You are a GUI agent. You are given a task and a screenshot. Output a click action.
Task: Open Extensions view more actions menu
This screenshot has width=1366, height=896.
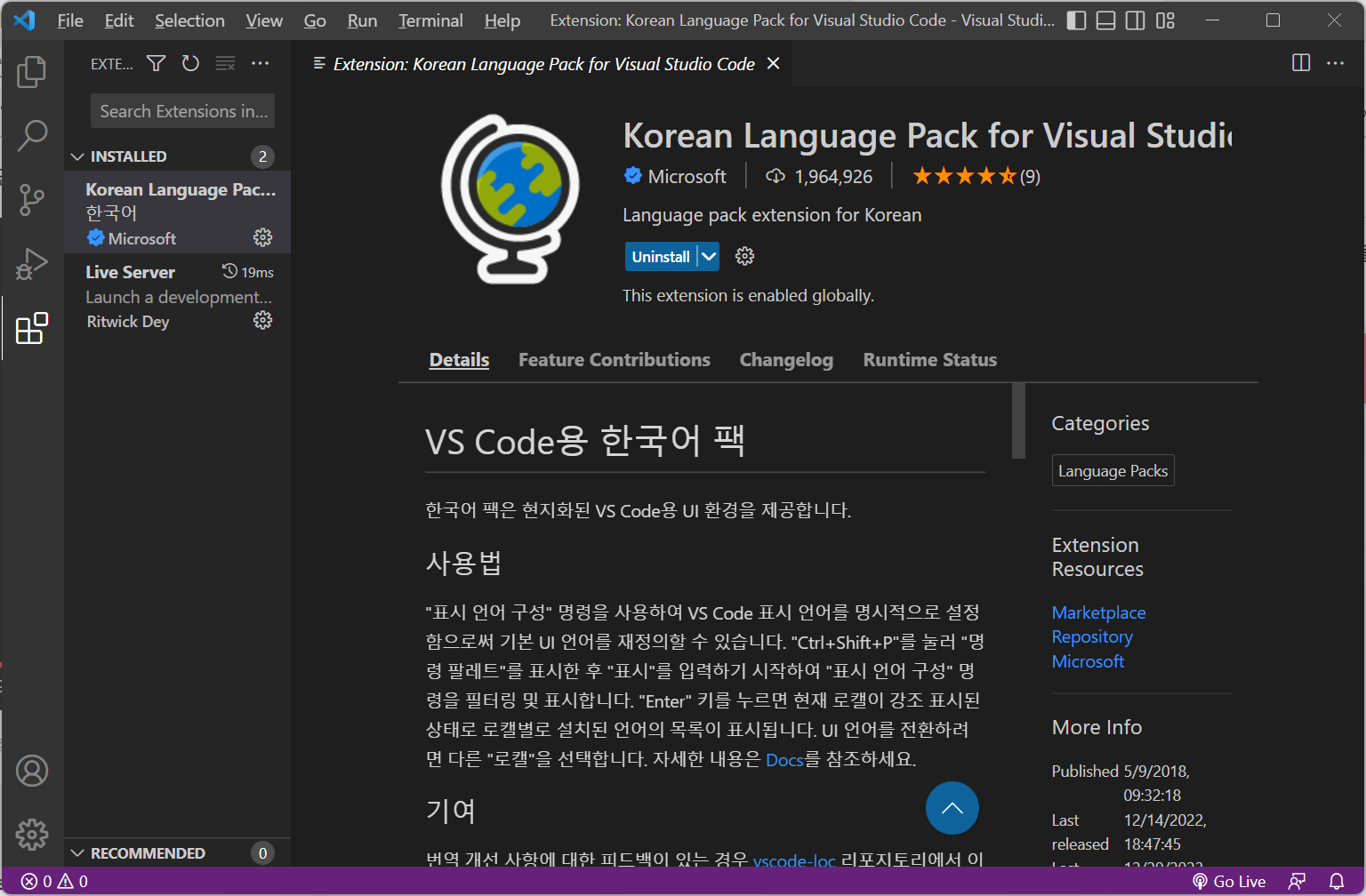click(x=260, y=63)
